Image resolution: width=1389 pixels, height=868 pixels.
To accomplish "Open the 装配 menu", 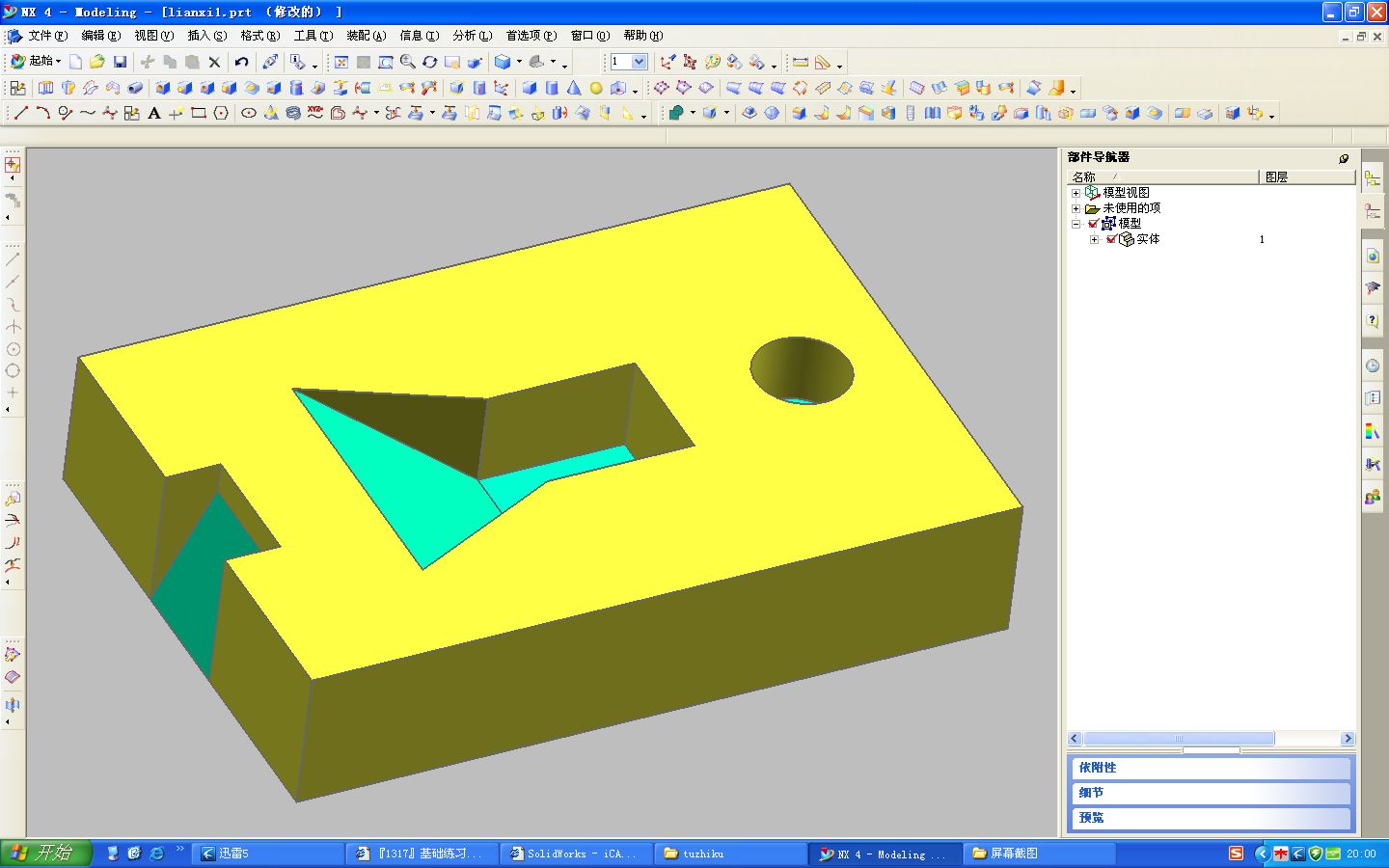I will click(x=366, y=36).
